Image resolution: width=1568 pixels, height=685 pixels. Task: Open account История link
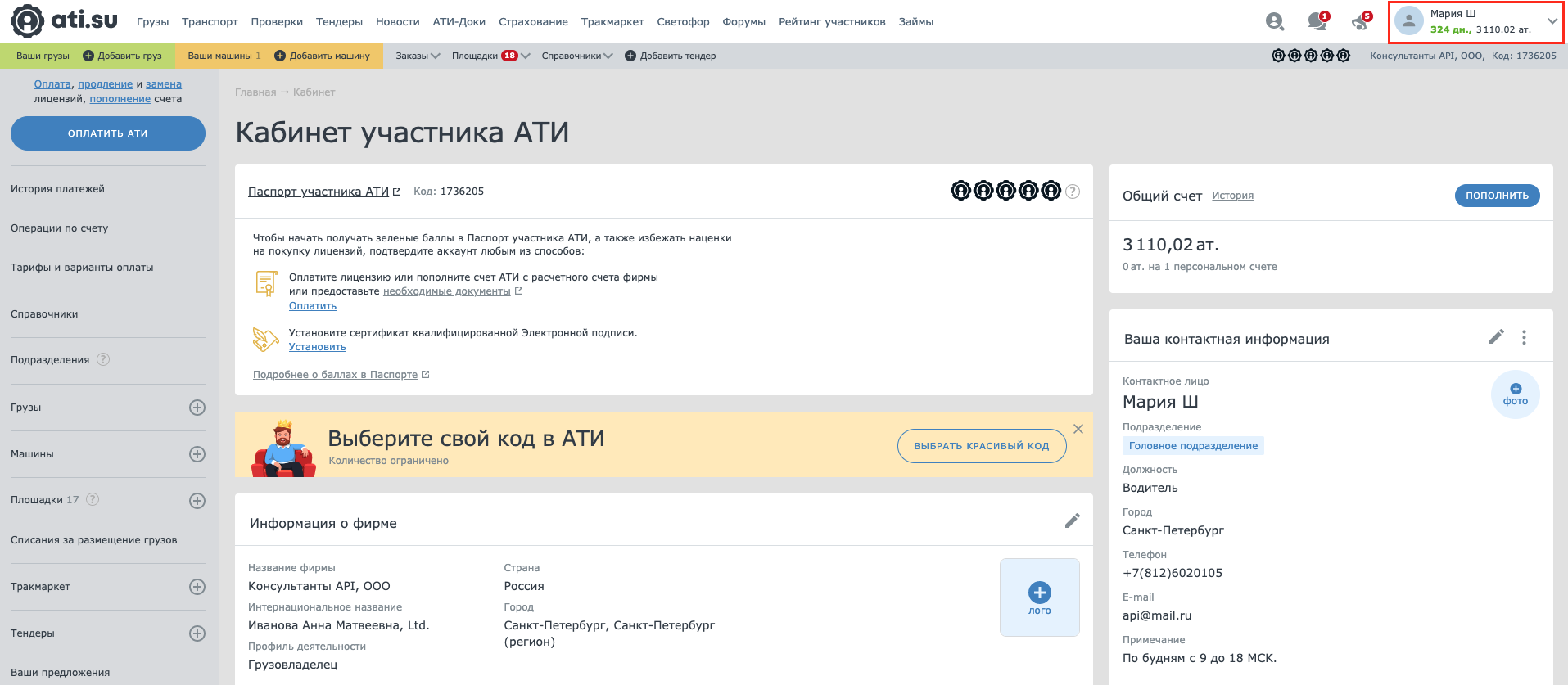(x=1233, y=196)
